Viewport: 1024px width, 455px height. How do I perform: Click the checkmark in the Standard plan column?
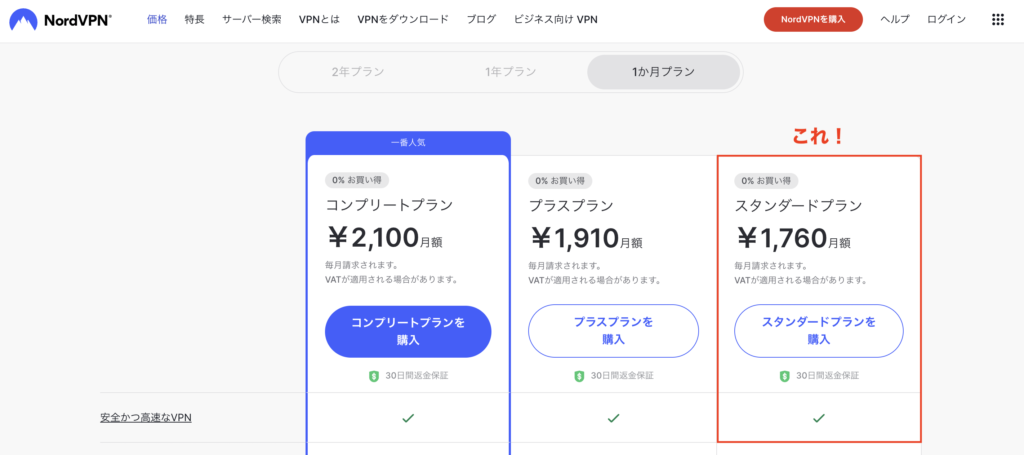click(x=818, y=418)
